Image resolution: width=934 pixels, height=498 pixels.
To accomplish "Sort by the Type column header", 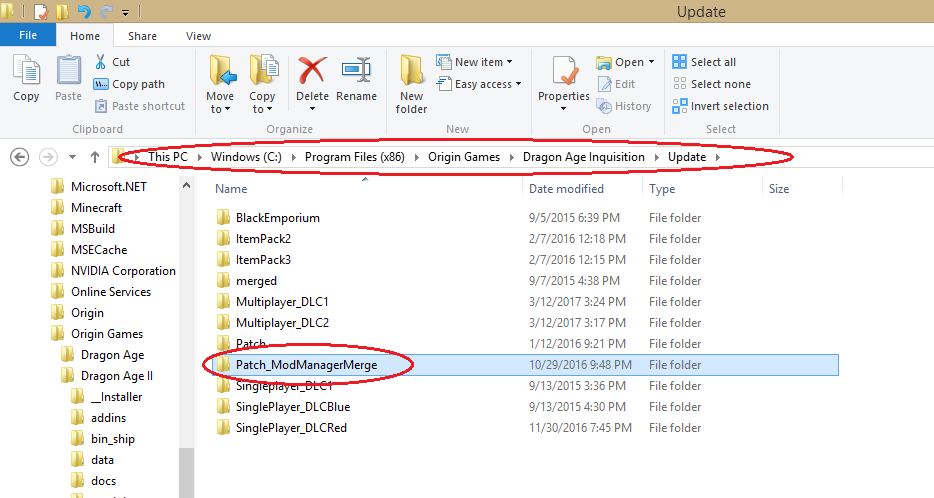I will click(662, 189).
